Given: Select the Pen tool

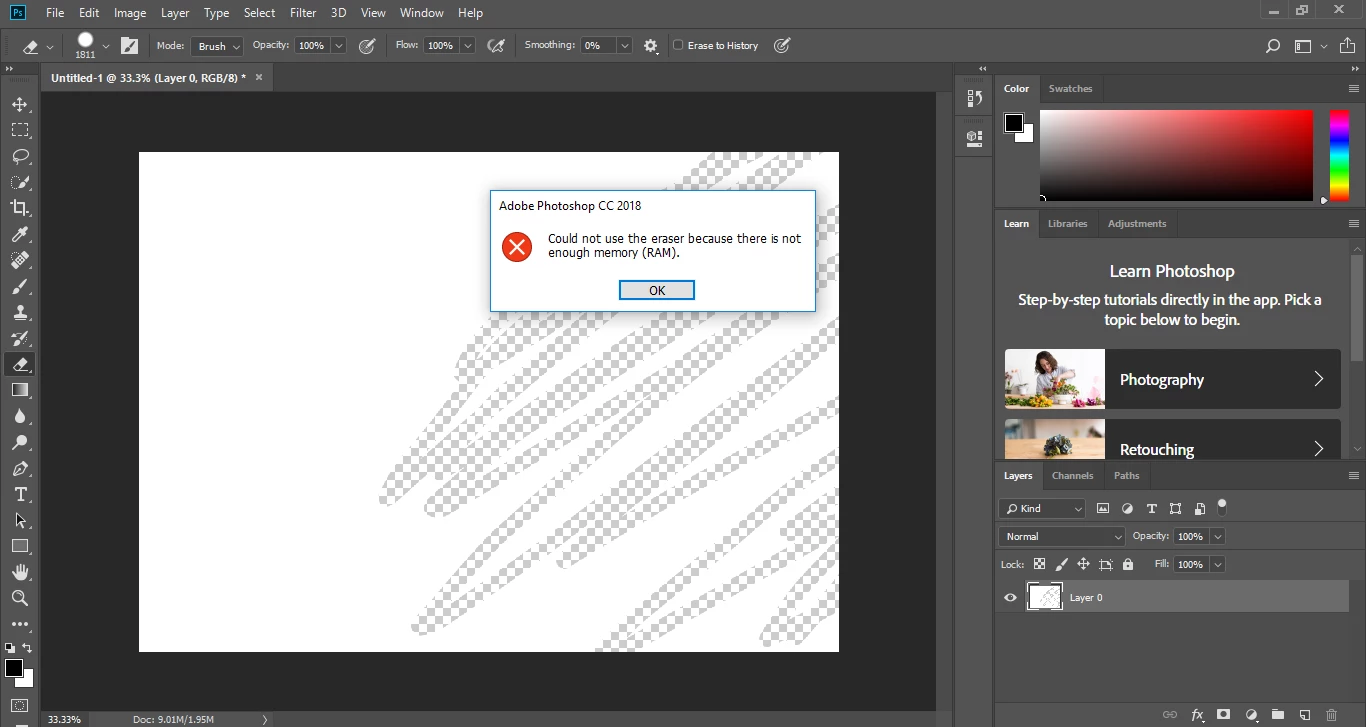Looking at the screenshot, I should point(20,468).
